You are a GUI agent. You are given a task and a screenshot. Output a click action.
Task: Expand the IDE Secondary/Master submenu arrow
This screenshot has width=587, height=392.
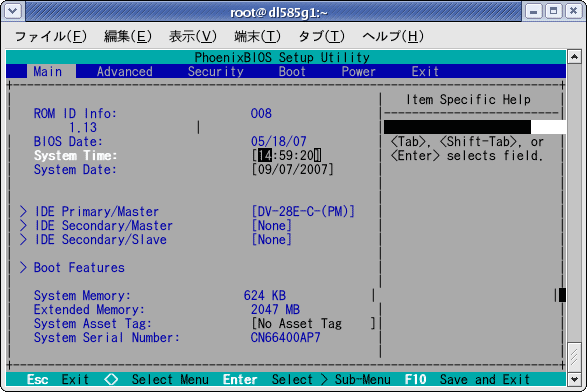pyautogui.click(x=23, y=226)
